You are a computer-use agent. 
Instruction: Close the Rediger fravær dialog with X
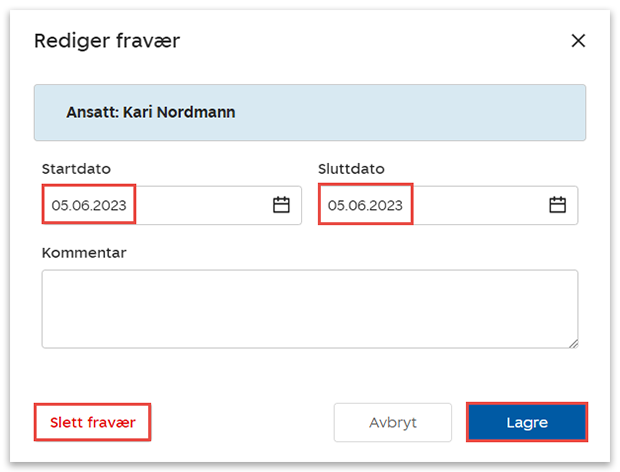(578, 41)
